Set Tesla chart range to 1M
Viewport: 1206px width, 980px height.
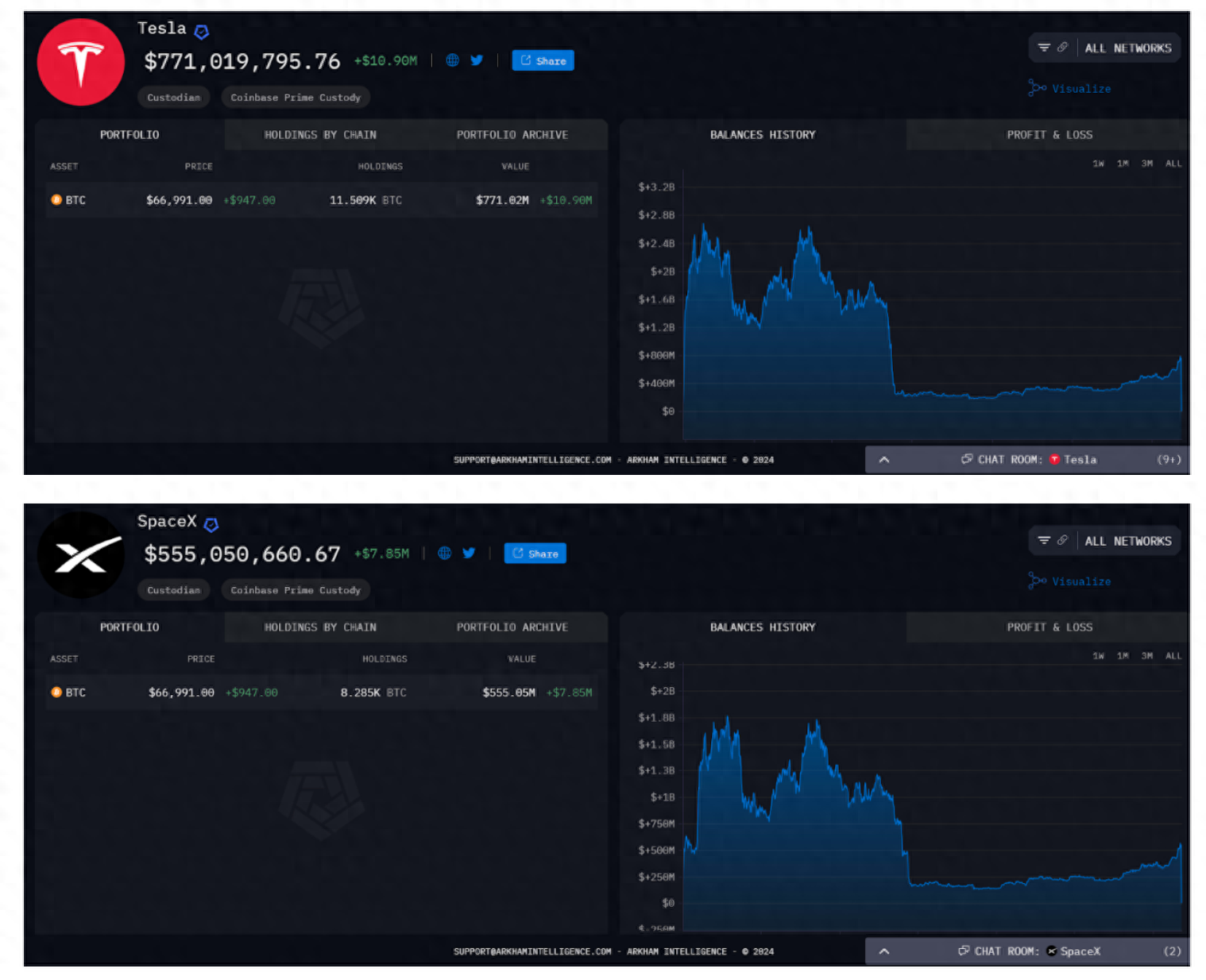1123,164
